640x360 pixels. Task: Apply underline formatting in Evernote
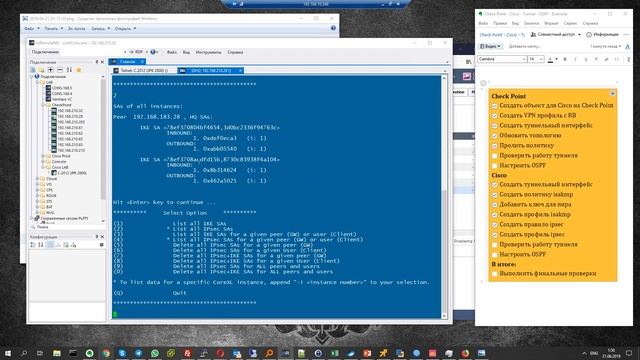coord(586,59)
